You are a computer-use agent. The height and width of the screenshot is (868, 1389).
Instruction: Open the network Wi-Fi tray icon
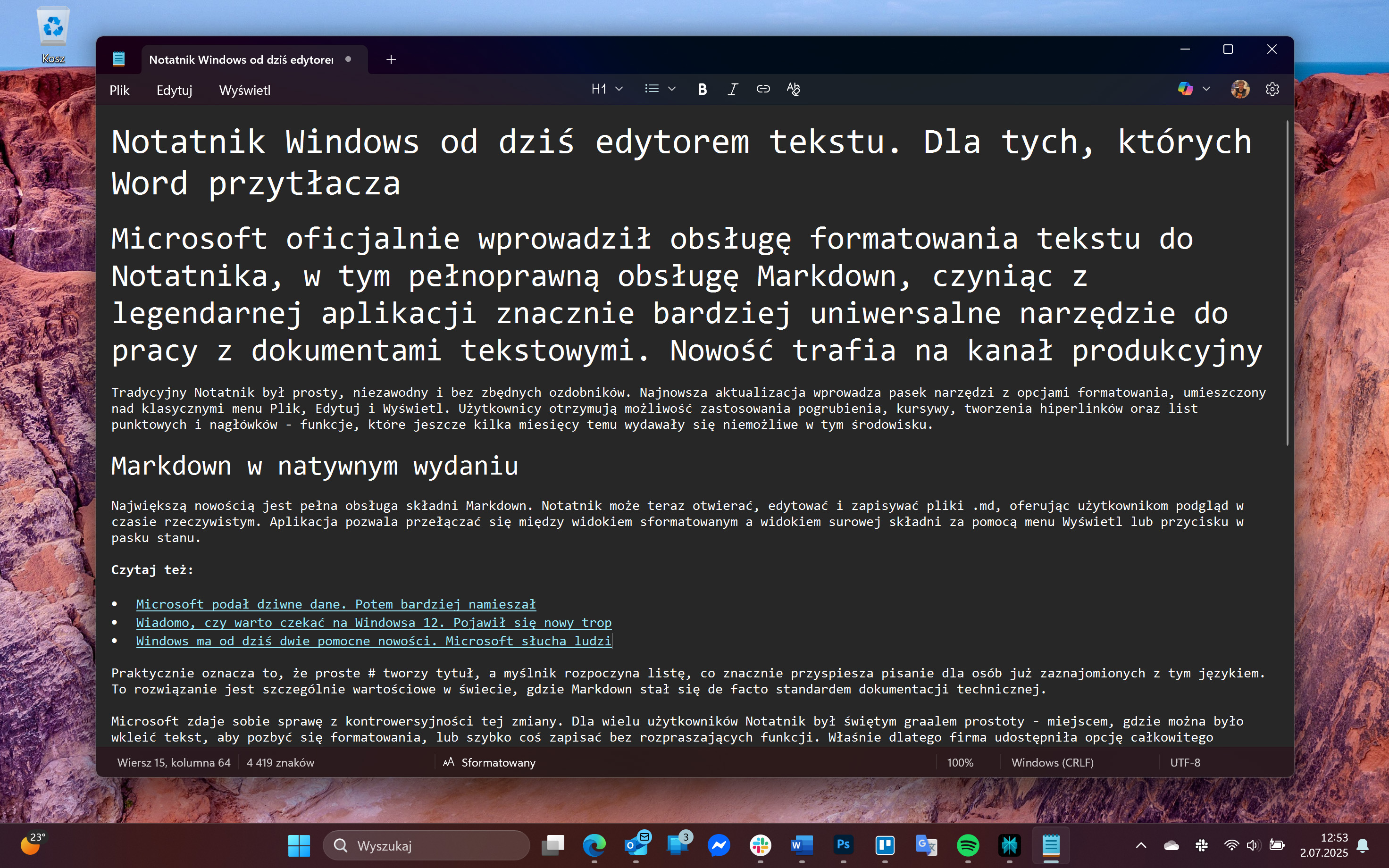click(x=1231, y=845)
